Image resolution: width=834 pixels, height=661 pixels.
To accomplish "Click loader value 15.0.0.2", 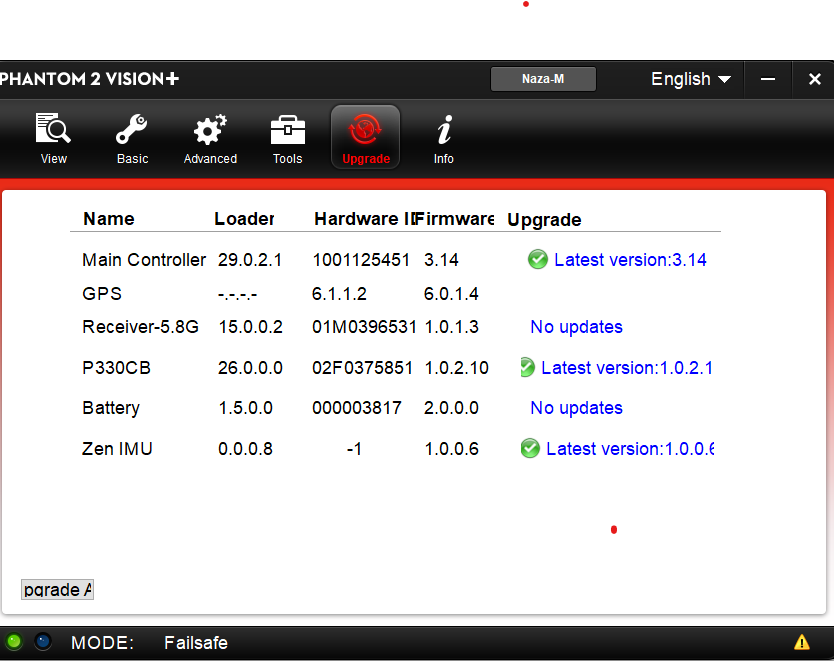I will 251,327.
